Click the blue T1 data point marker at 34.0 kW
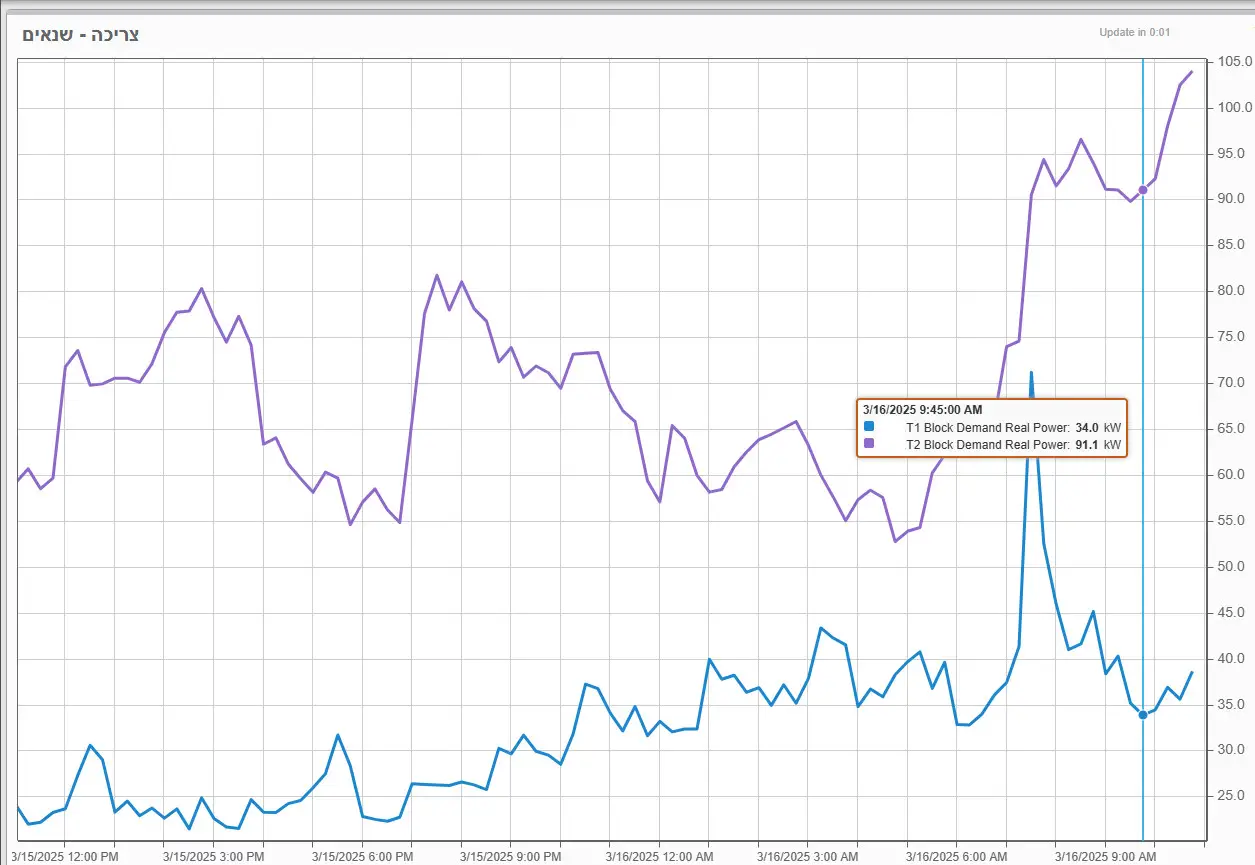The height and width of the screenshot is (865, 1255). pos(1143,714)
